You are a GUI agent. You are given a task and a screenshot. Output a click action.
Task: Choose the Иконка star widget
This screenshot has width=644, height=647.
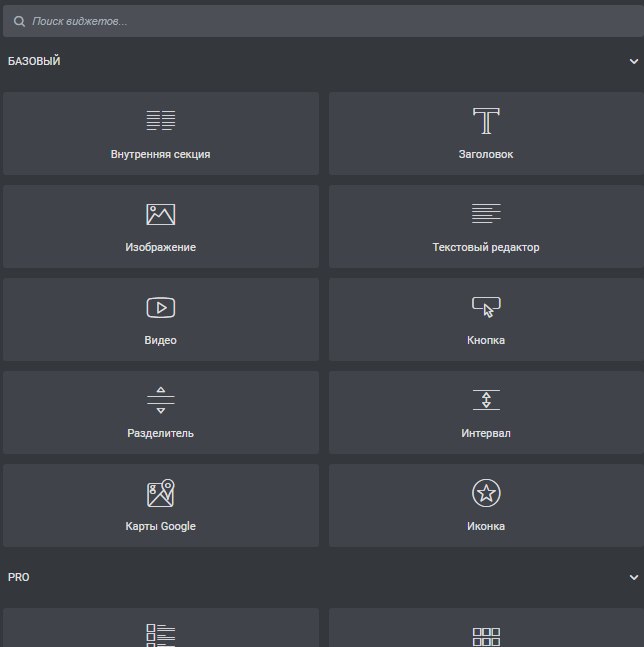(486, 505)
